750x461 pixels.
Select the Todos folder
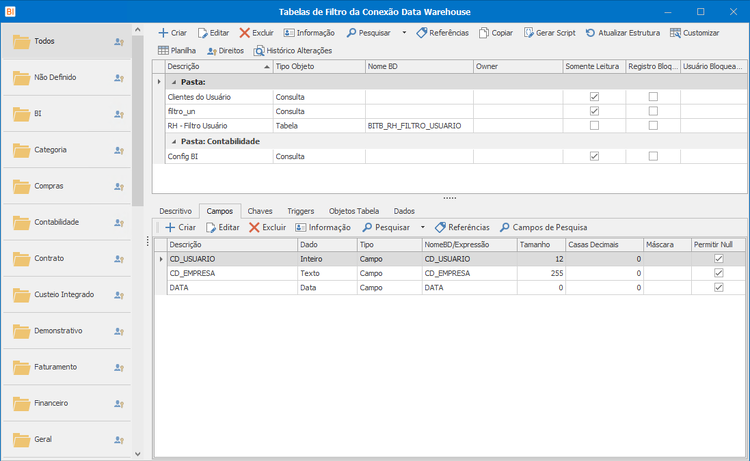tap(66, 42)
